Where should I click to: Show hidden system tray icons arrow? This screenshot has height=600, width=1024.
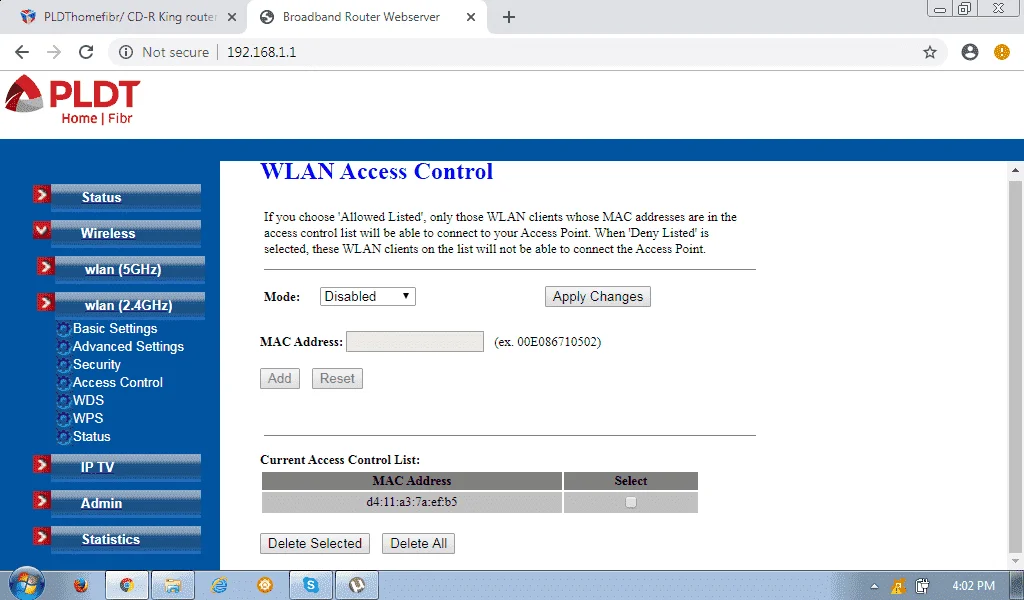(874, 586)
